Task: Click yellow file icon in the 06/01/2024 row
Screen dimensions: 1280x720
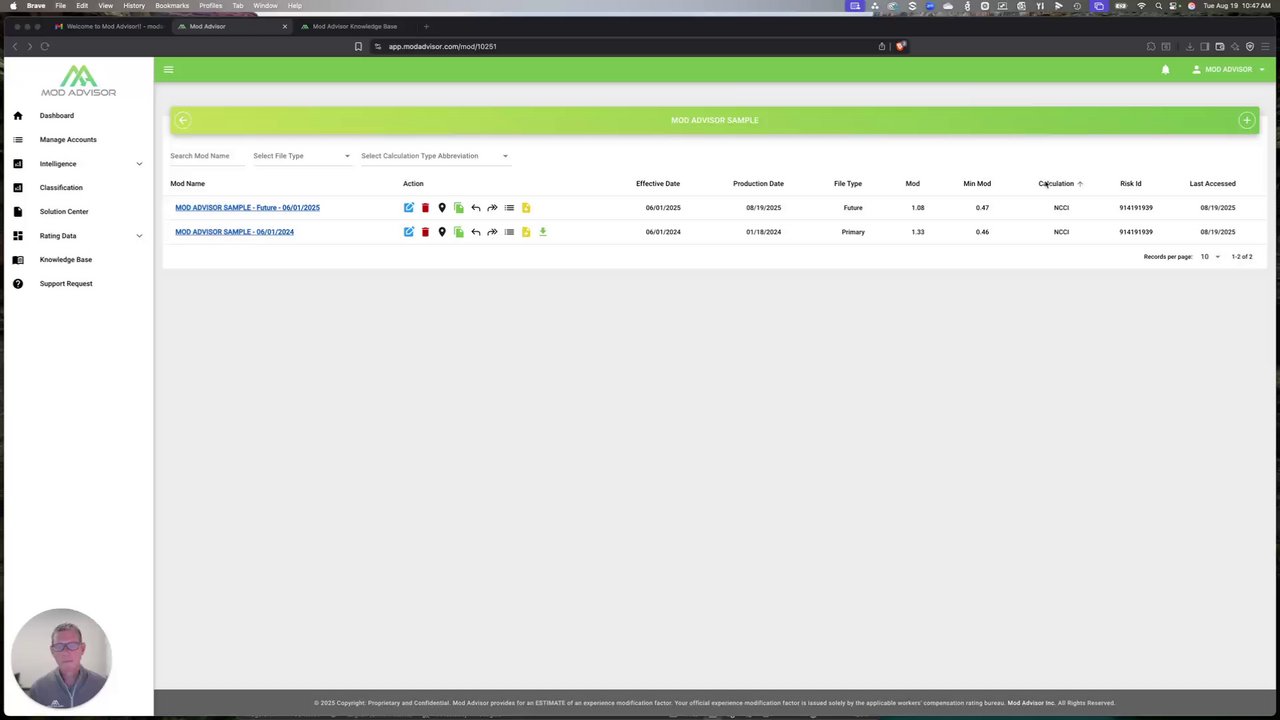Action: tap(526, 232)
